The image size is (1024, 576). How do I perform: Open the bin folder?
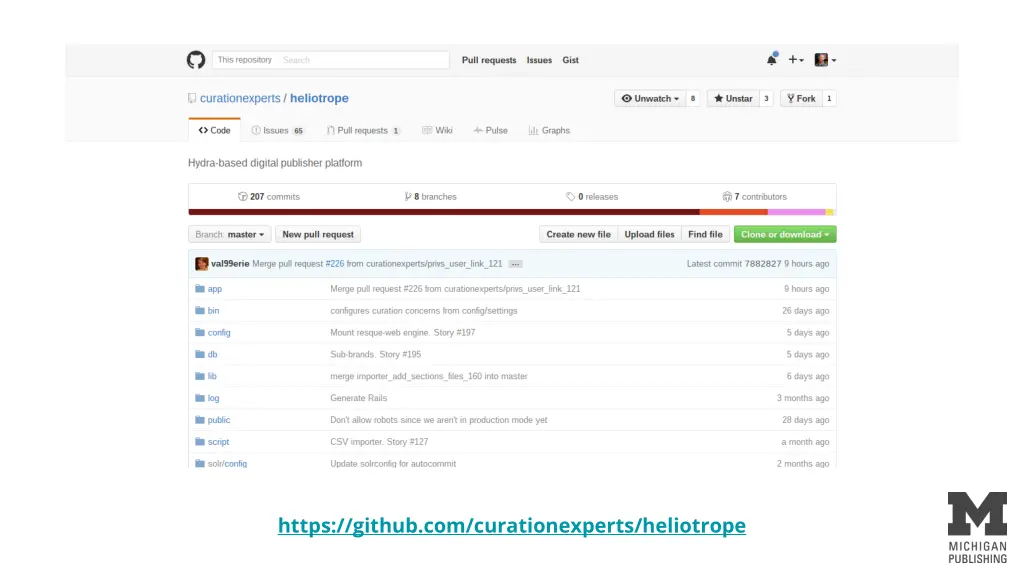(x=214, y=311)
